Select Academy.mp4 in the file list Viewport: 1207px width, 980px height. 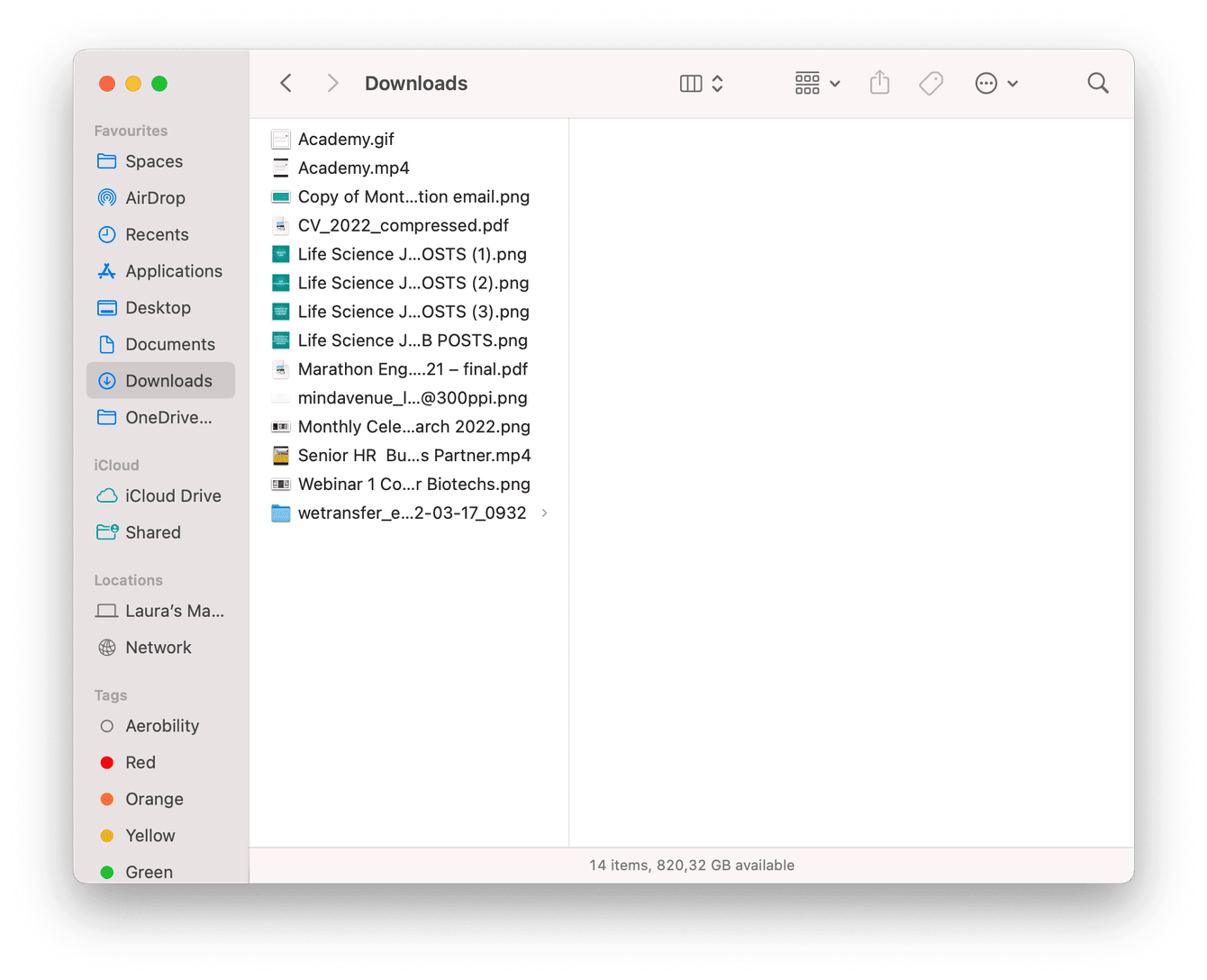[x=353, y=168]
